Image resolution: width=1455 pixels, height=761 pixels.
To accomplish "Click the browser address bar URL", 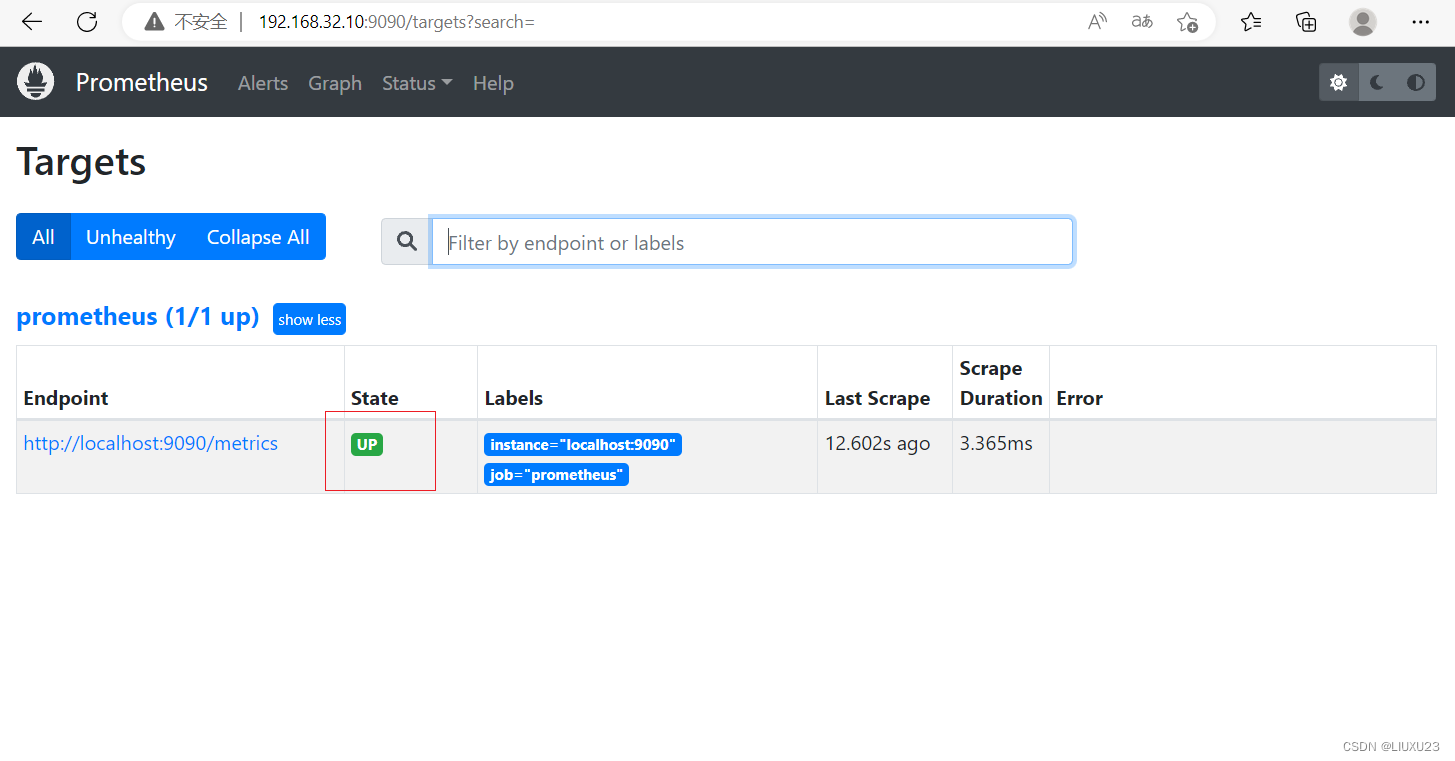I will tap(397, 21).
